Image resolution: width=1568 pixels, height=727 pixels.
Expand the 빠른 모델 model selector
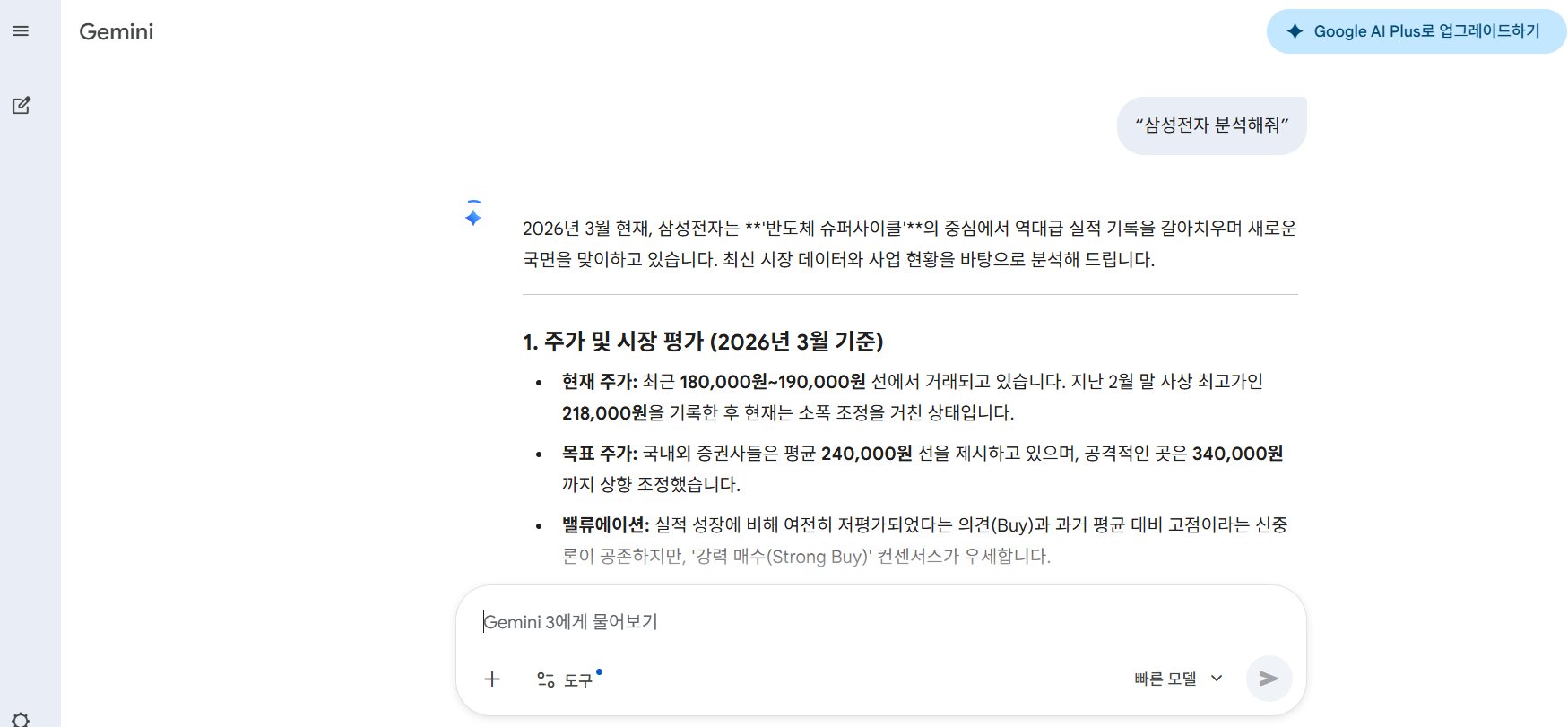[1178, 679]
